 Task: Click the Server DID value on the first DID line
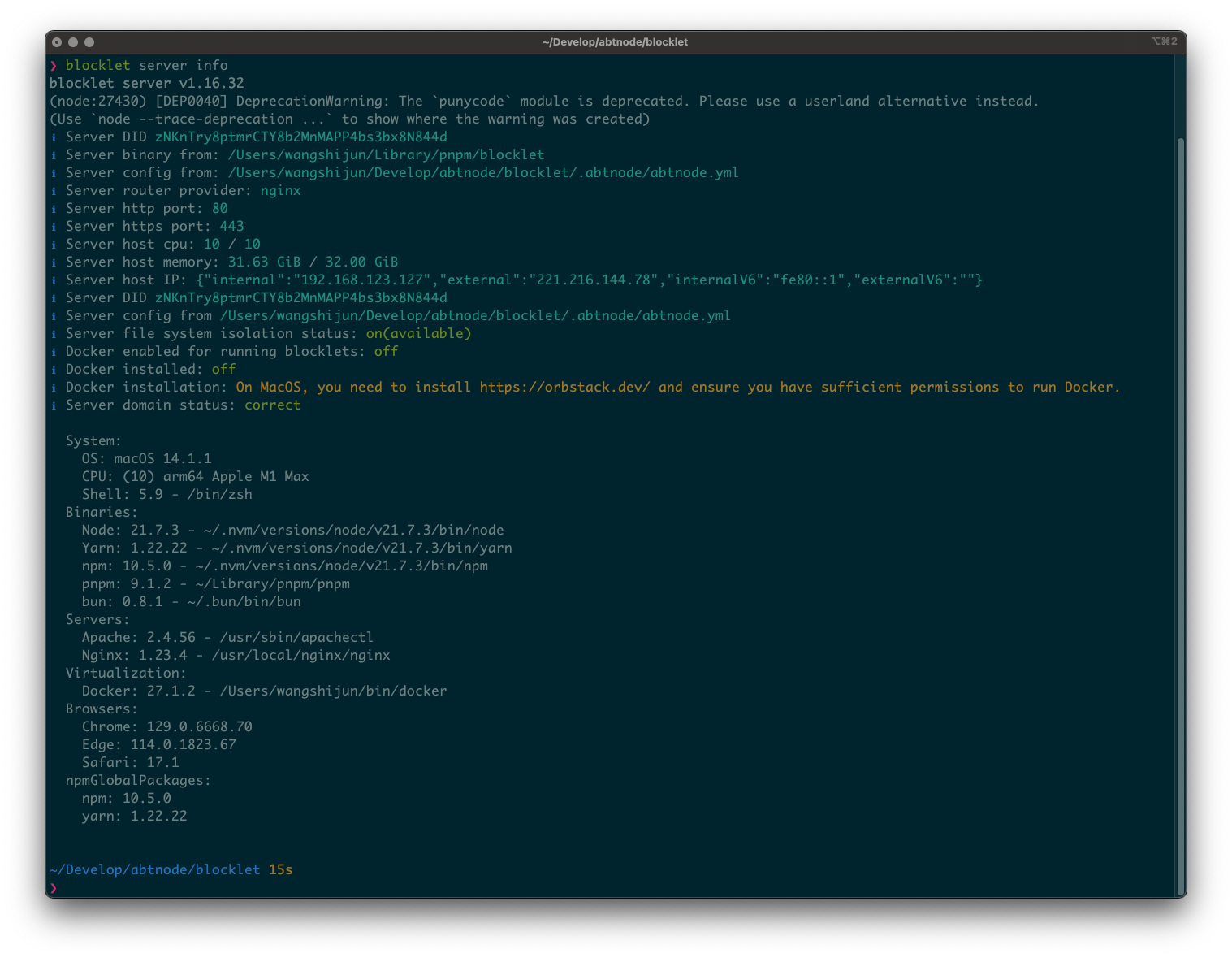(x=300, y=137)
